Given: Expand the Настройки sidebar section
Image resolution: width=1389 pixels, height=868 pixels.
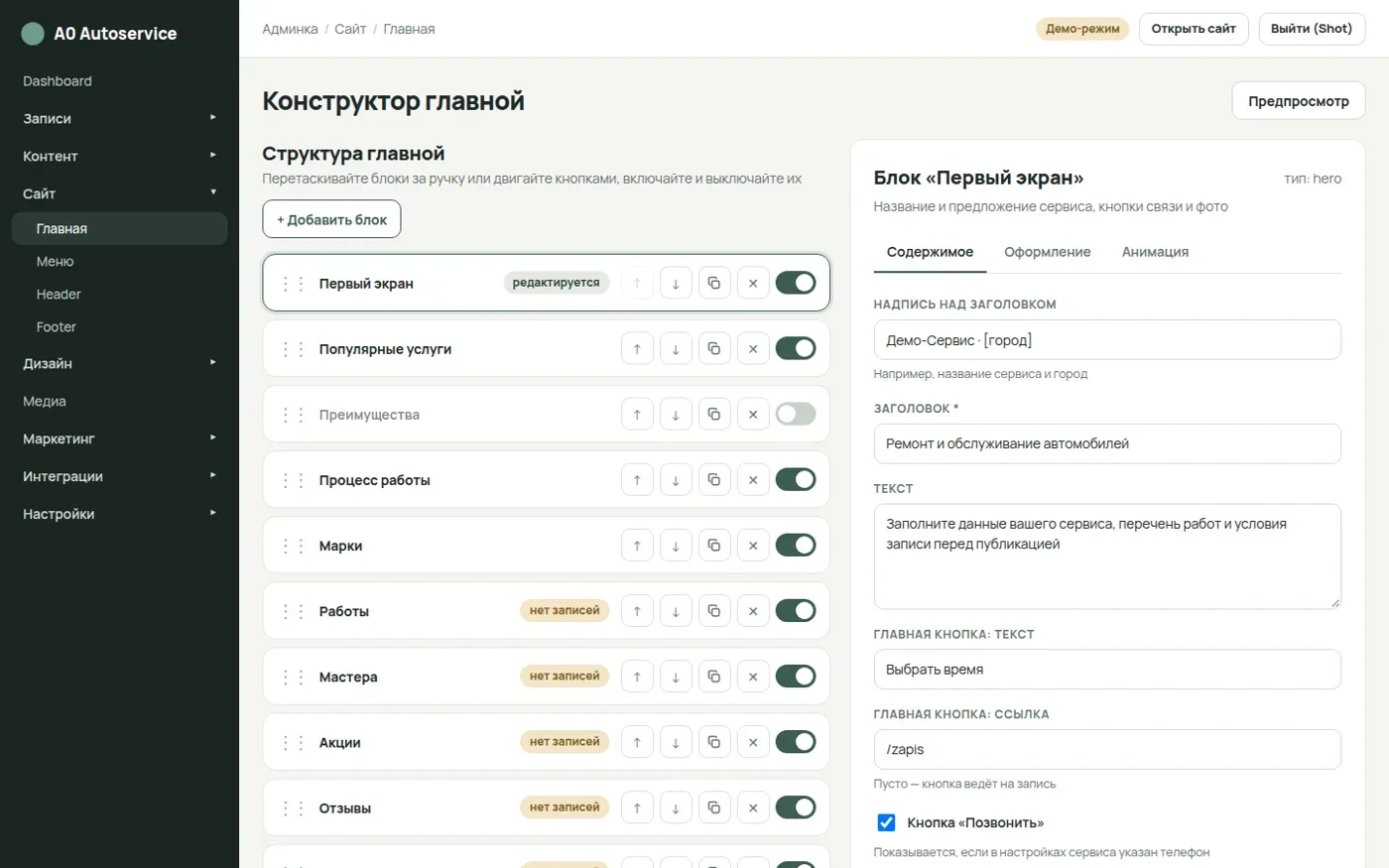Looking at the screenshot, I should coord(119,514).
